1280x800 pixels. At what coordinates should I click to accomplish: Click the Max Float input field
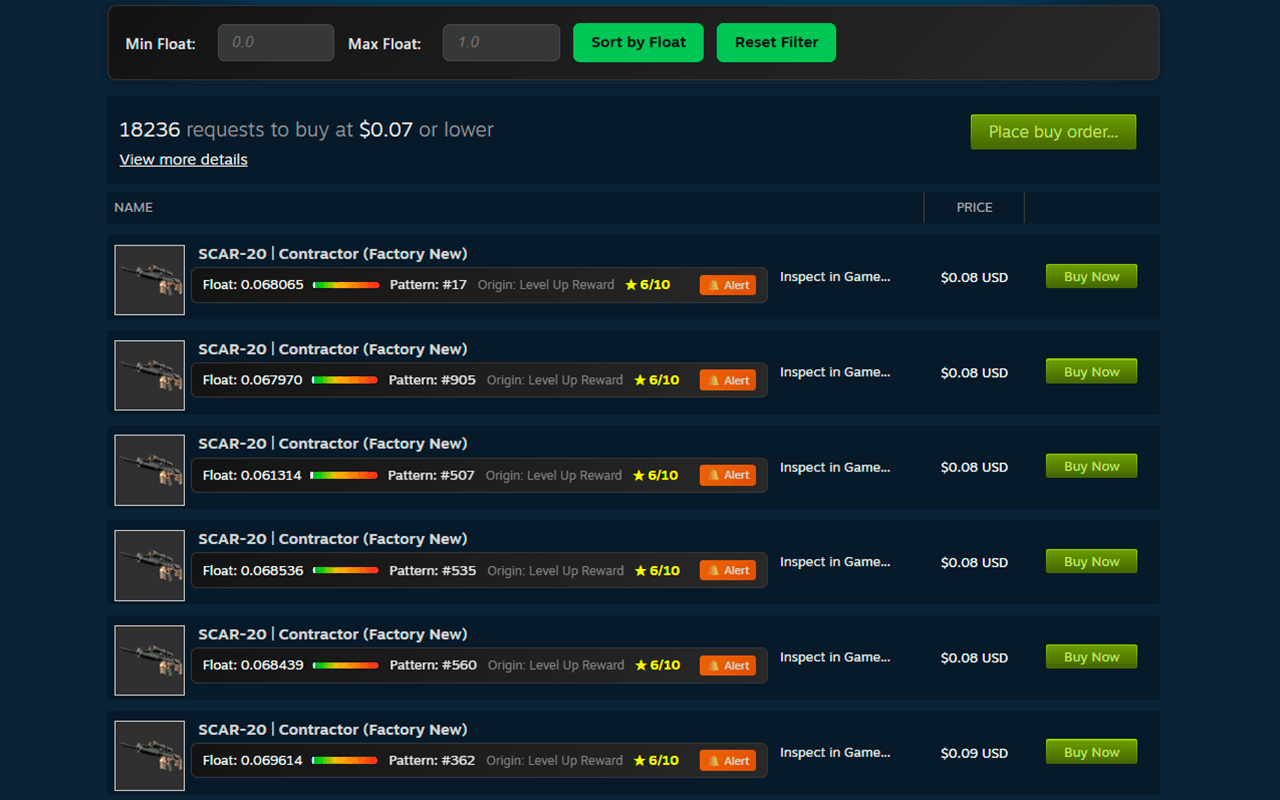[x=501, y=42]
